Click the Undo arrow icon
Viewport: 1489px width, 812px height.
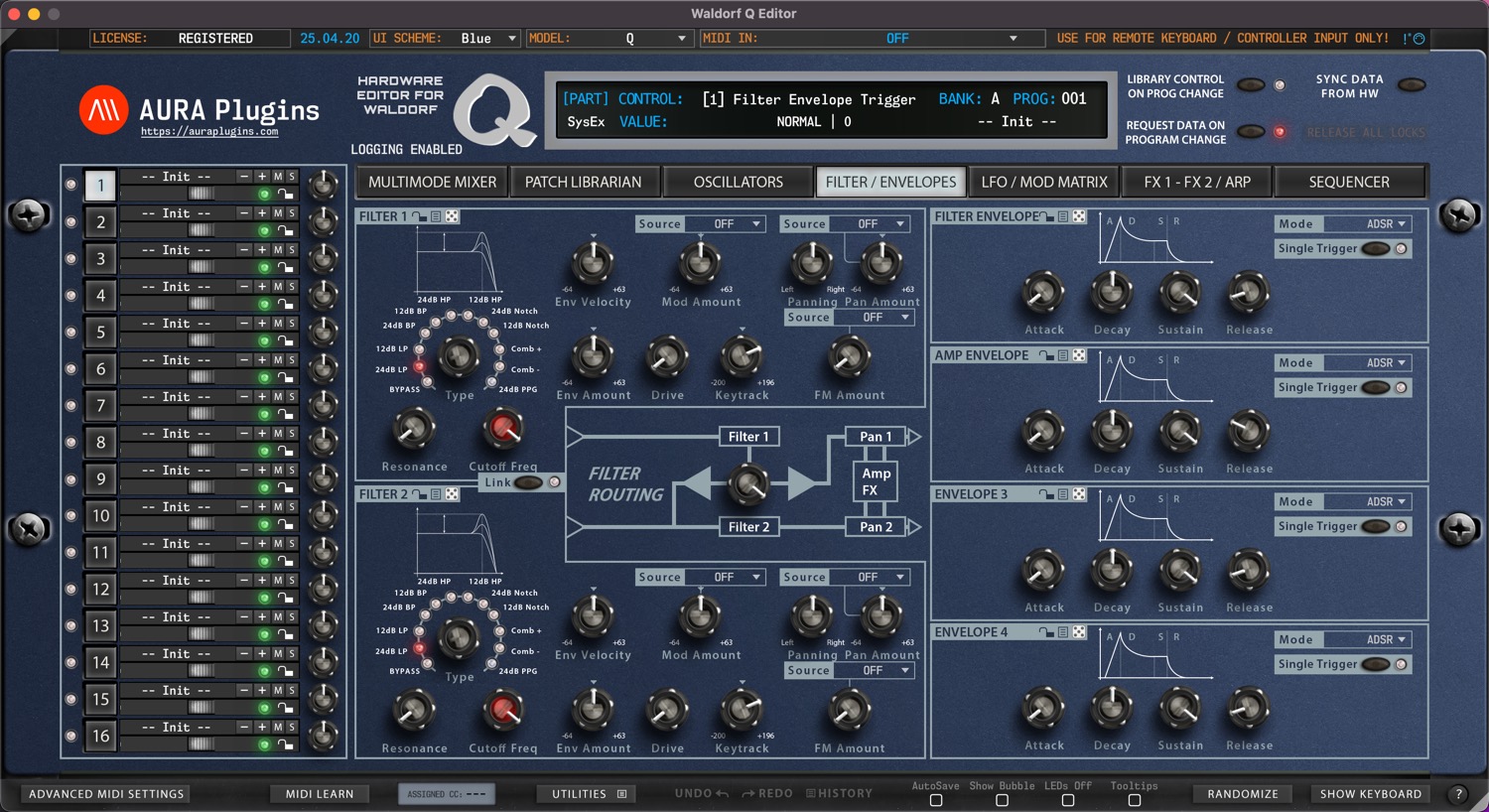722,793
